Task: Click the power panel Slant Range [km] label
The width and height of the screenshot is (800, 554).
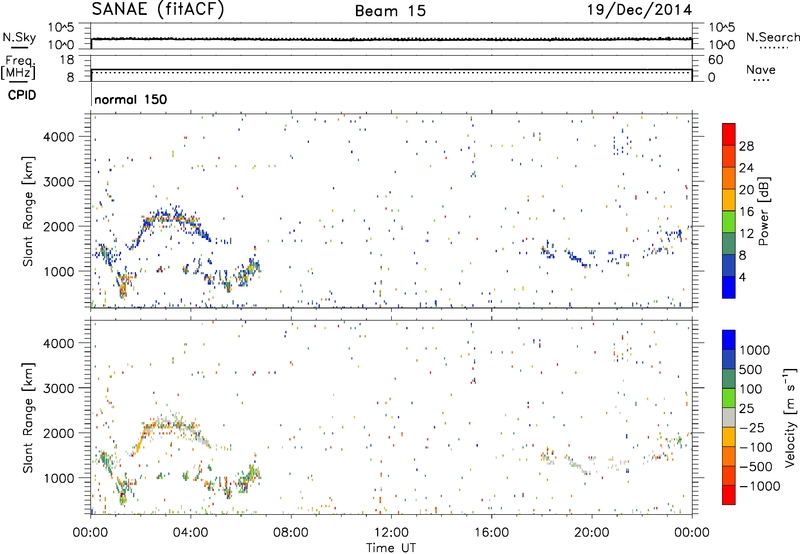Action: click(28, 212)
